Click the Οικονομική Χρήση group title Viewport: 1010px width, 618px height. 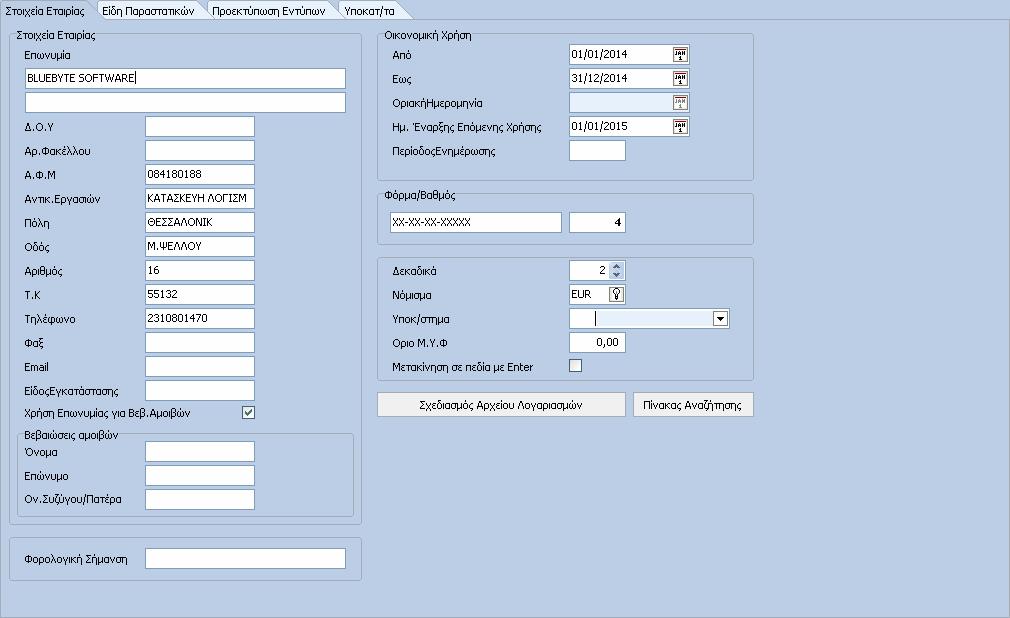click(x=428, y=35)
